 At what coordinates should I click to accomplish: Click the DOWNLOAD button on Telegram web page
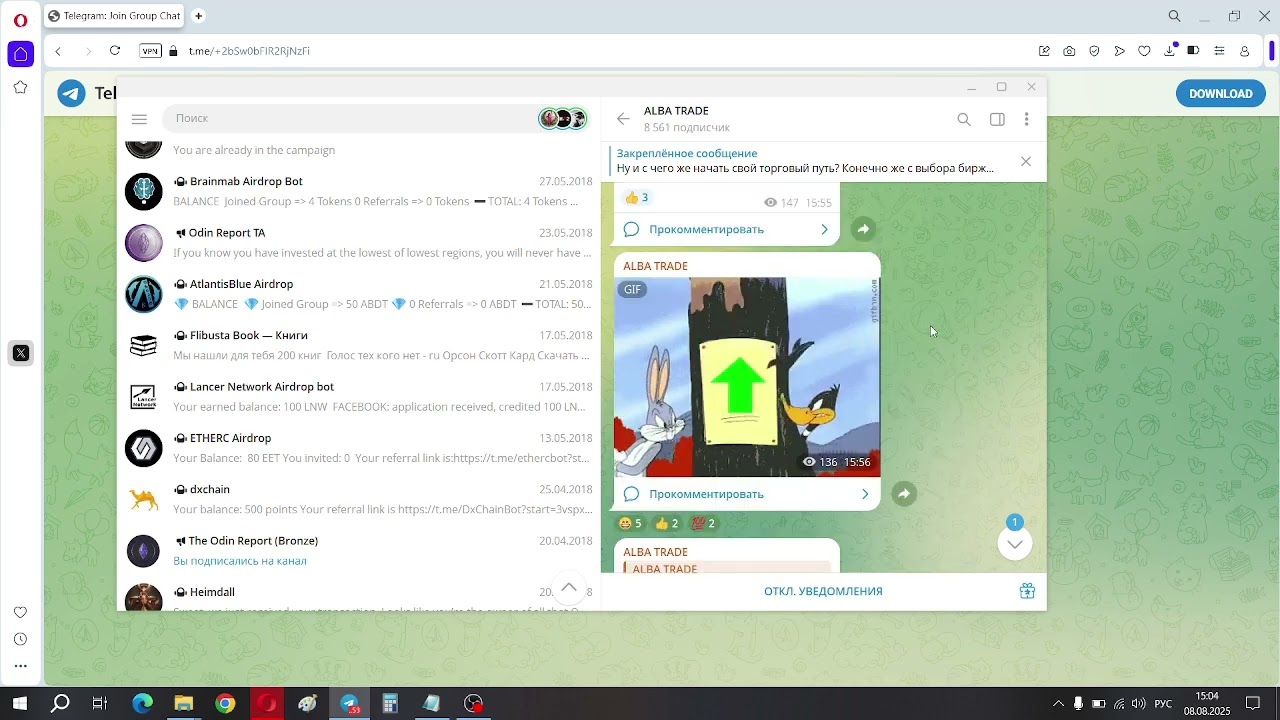coord(1220,94)
